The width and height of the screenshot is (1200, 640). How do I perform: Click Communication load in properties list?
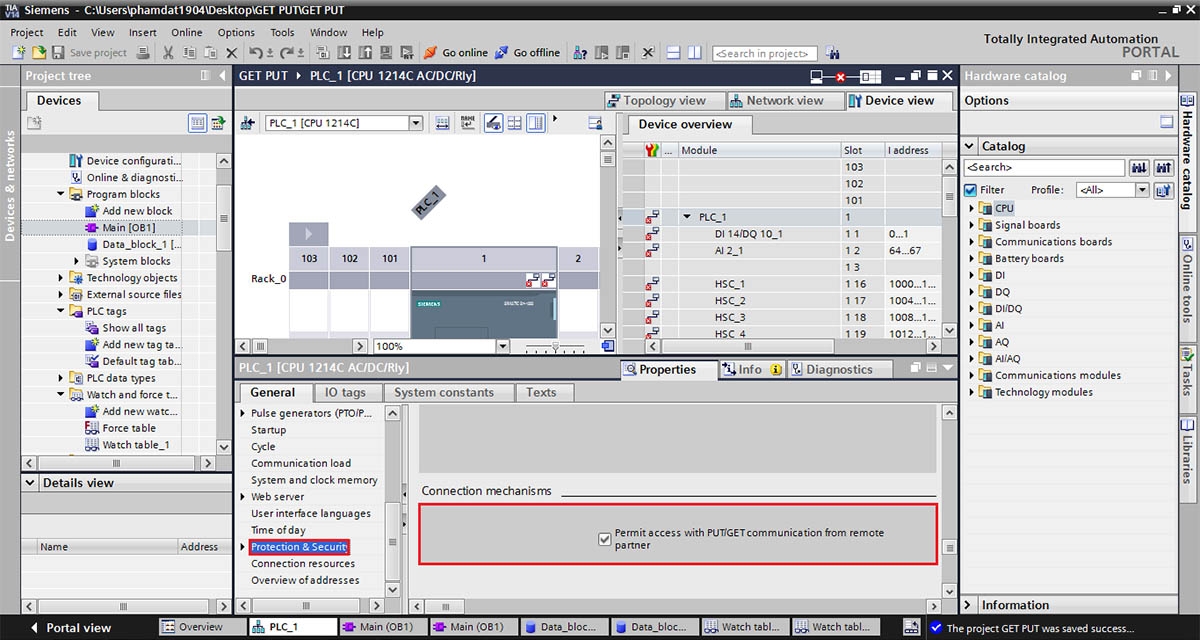click(x=301, y=463)
